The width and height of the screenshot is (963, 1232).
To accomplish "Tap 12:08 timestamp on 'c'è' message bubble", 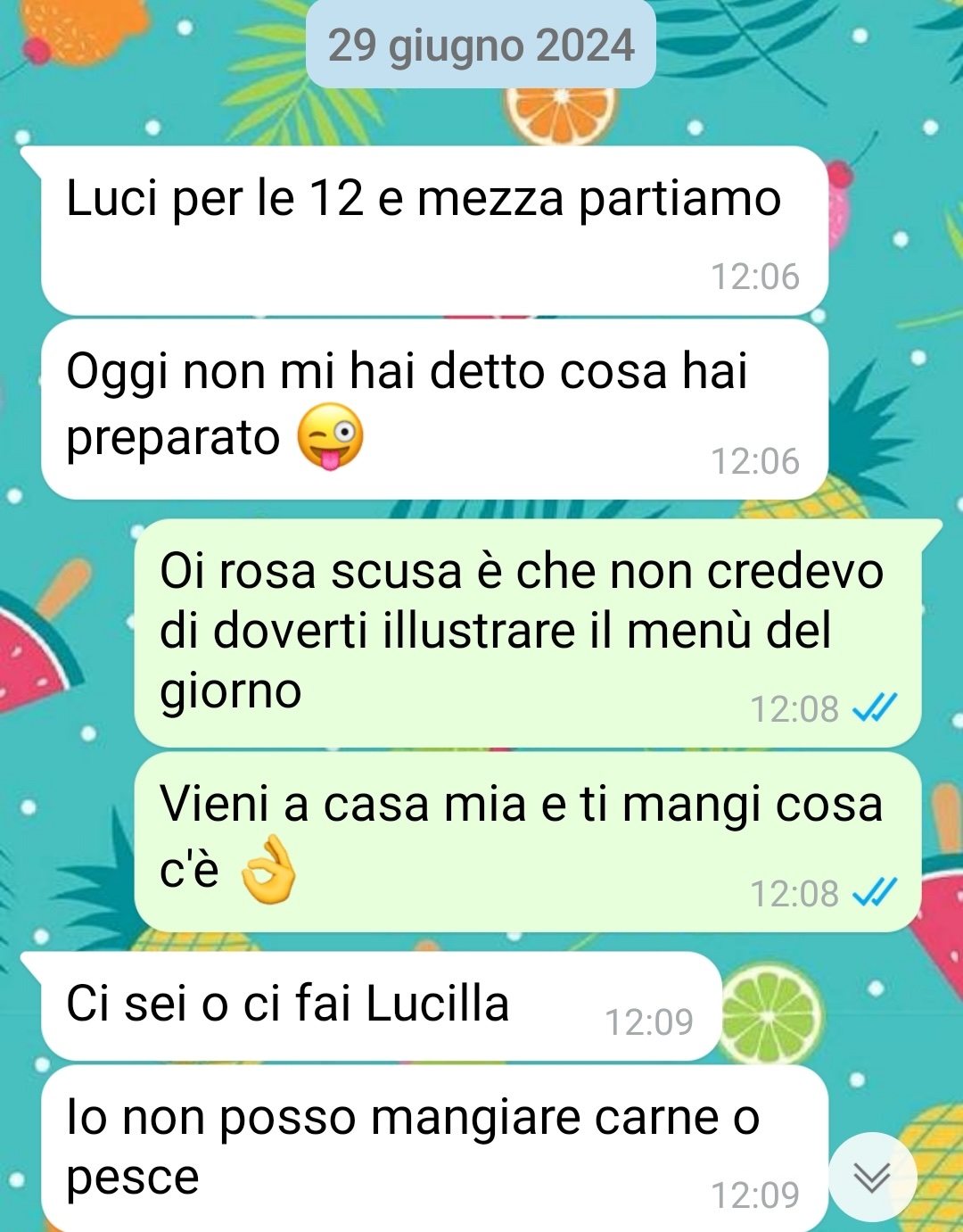I will [794, 893].
